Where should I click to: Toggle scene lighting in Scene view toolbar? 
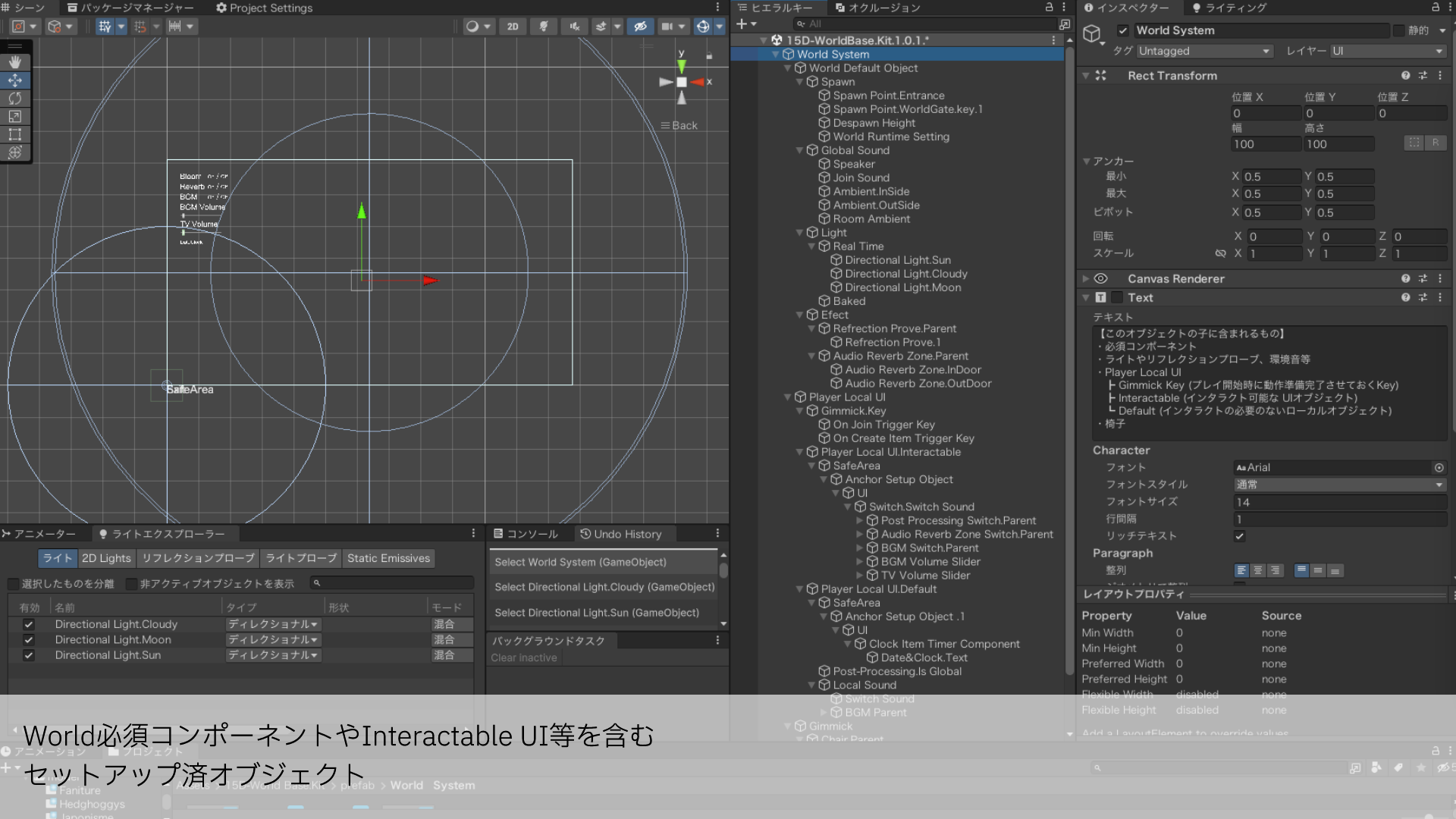543,26
